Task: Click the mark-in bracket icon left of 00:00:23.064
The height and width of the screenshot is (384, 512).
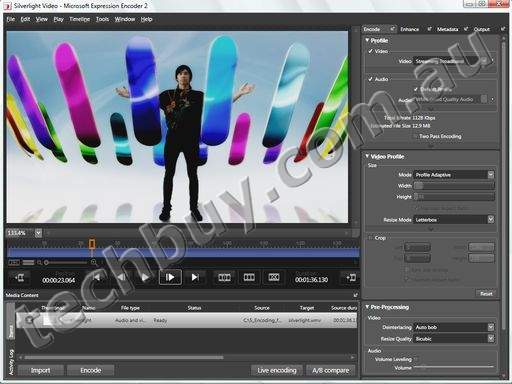Action: click(20, 277)
